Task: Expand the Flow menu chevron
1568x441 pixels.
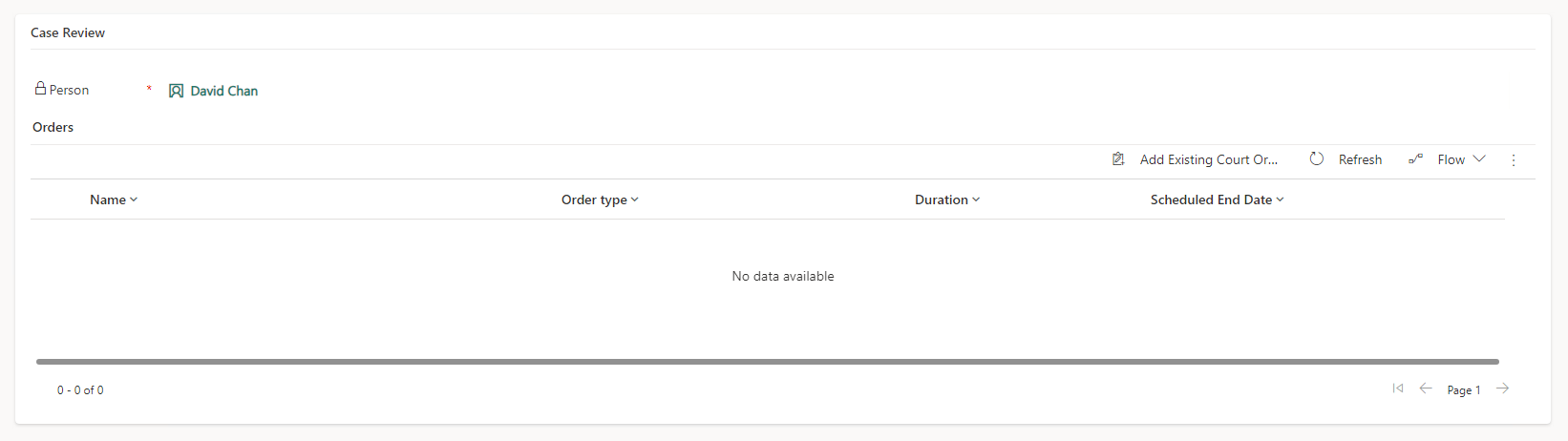Action: coord(1479,159)
